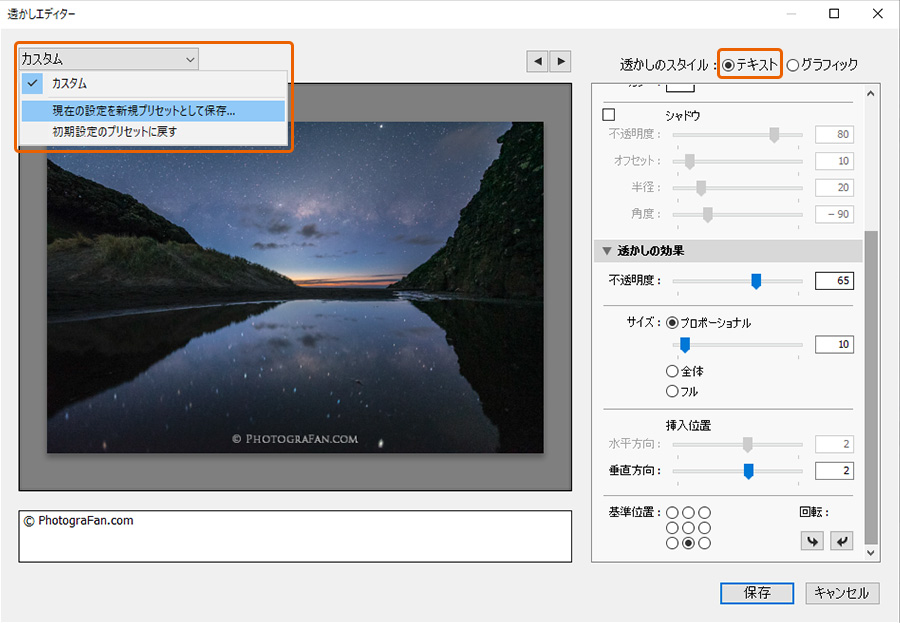Show next photo with right arrow button
This screenshot has width=900, height=623.
pos(561,61)
